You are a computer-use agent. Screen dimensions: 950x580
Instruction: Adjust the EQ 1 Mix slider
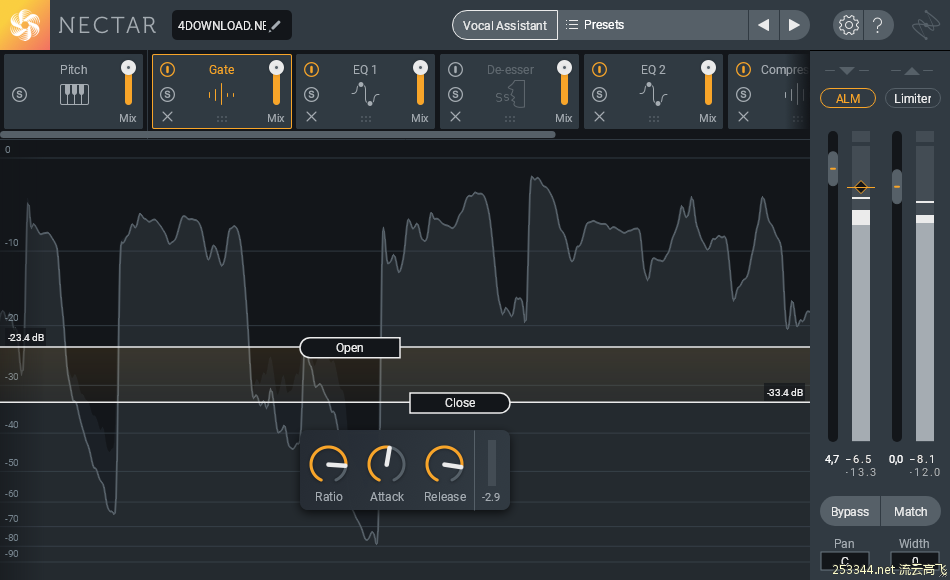(420, 83)
